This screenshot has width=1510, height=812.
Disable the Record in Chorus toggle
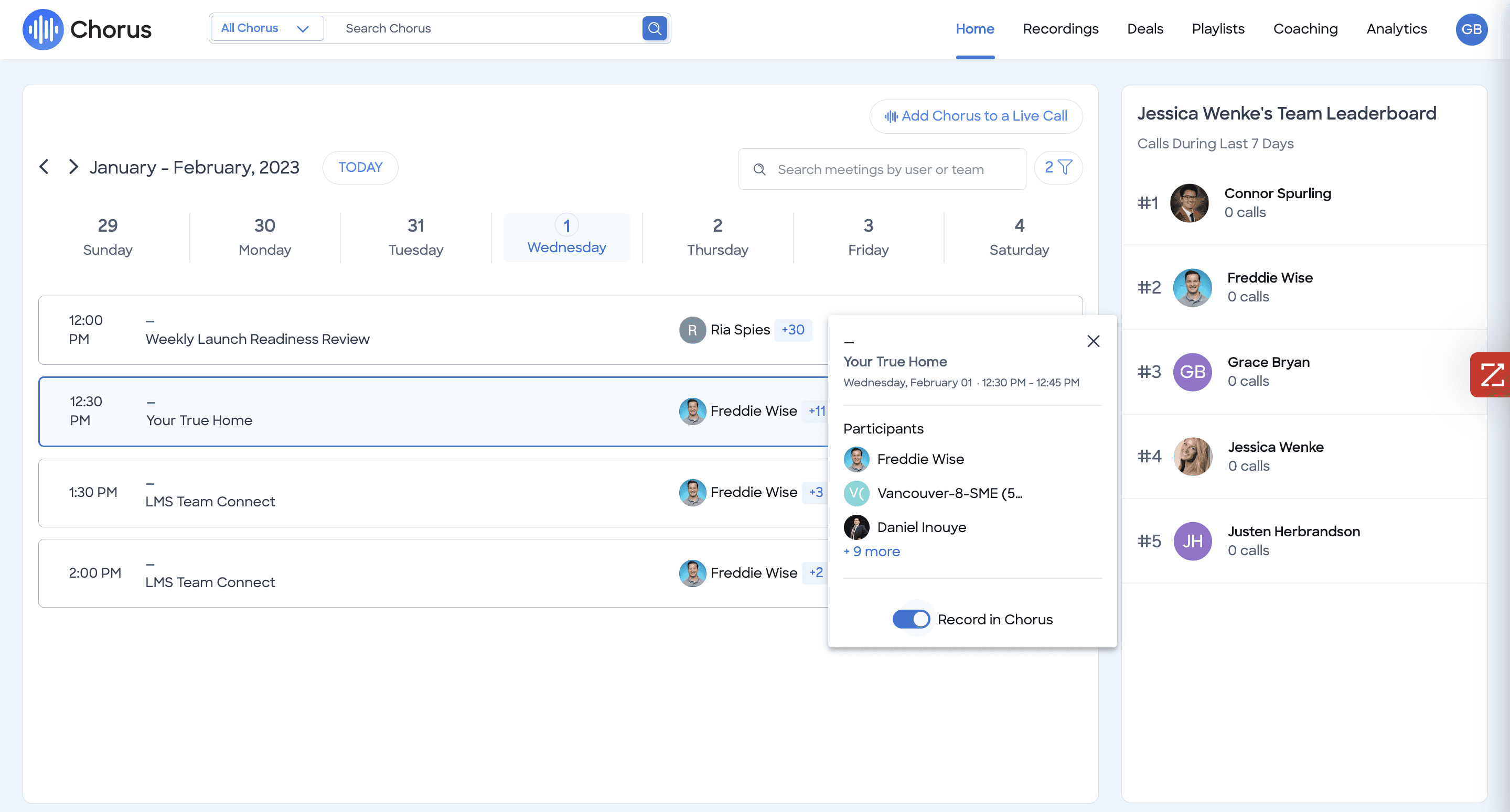coord(911,619)
